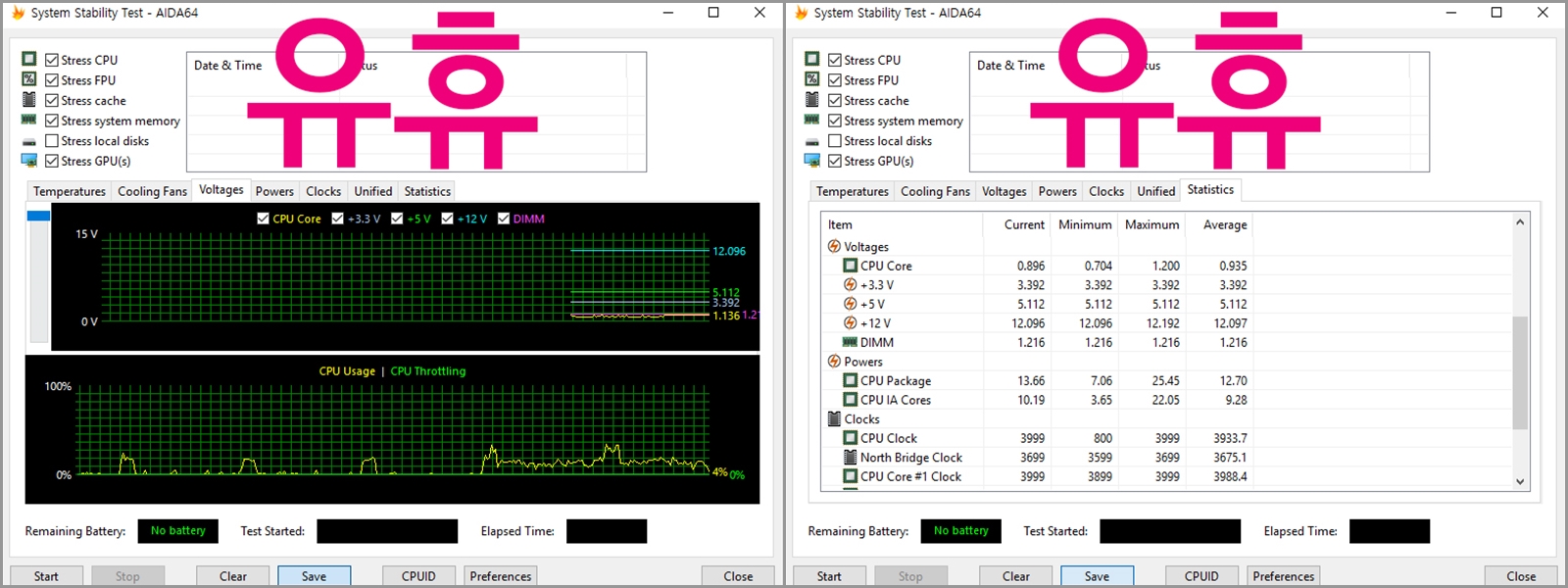Click the +5 V row icon
Image resolution: width=1568 pixels, height=588 pixels.
pos(850,304)
